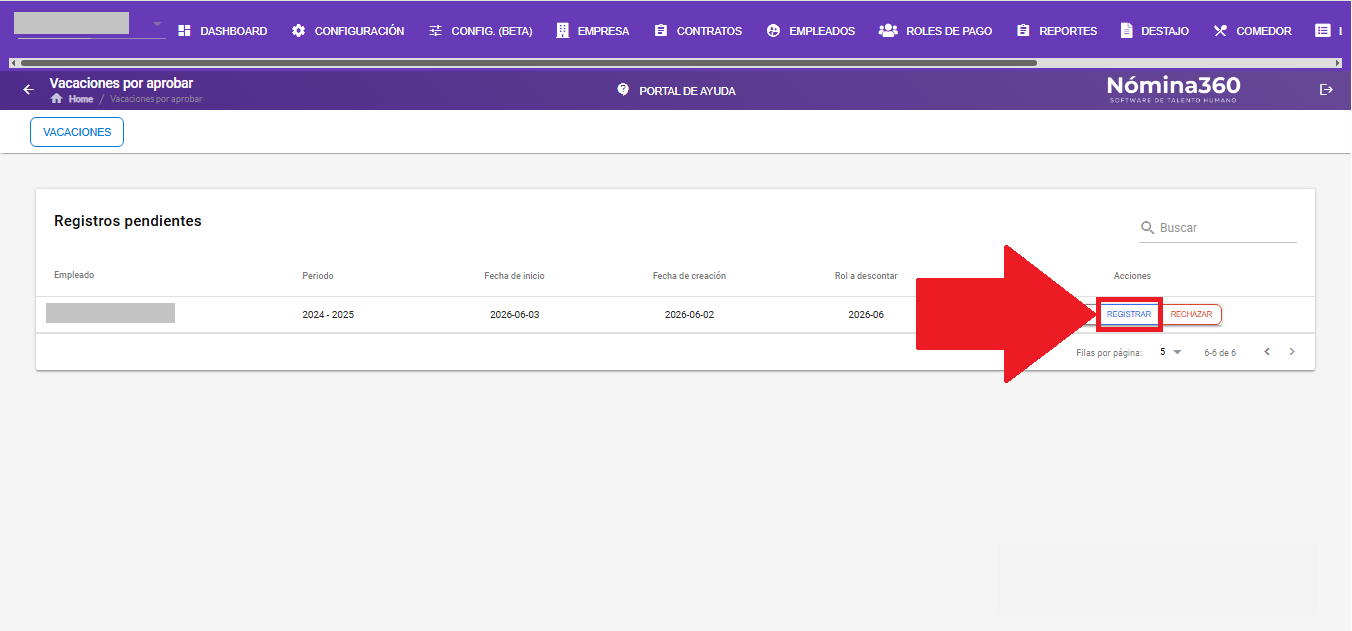1352x631 pixels.
Task: Click the logout icon at top right
Action: pyautogui.click(x=1327, y=89)
